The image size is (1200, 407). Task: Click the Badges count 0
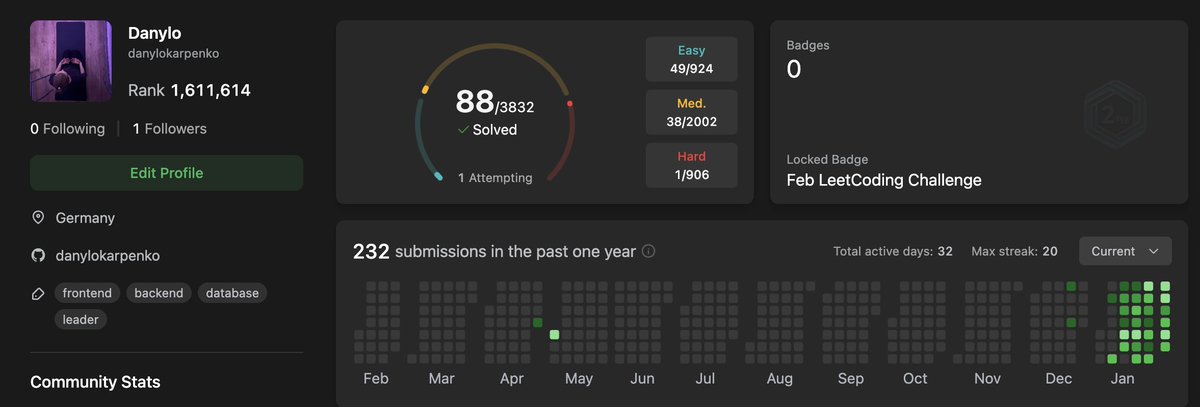(x=794, y=69)
